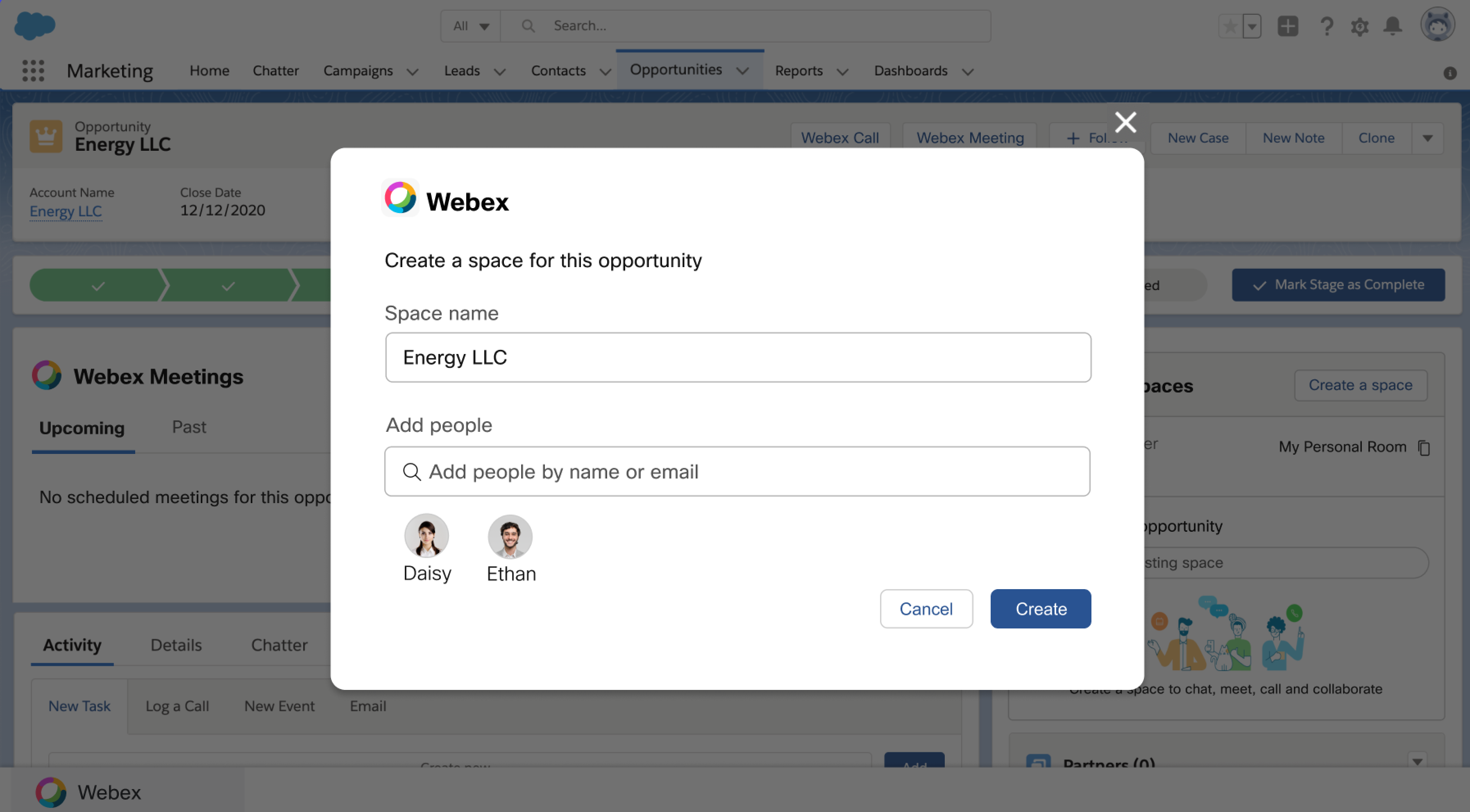
Task: Click the search magnifier in Add people field
Action: click(x=411, y=472)
